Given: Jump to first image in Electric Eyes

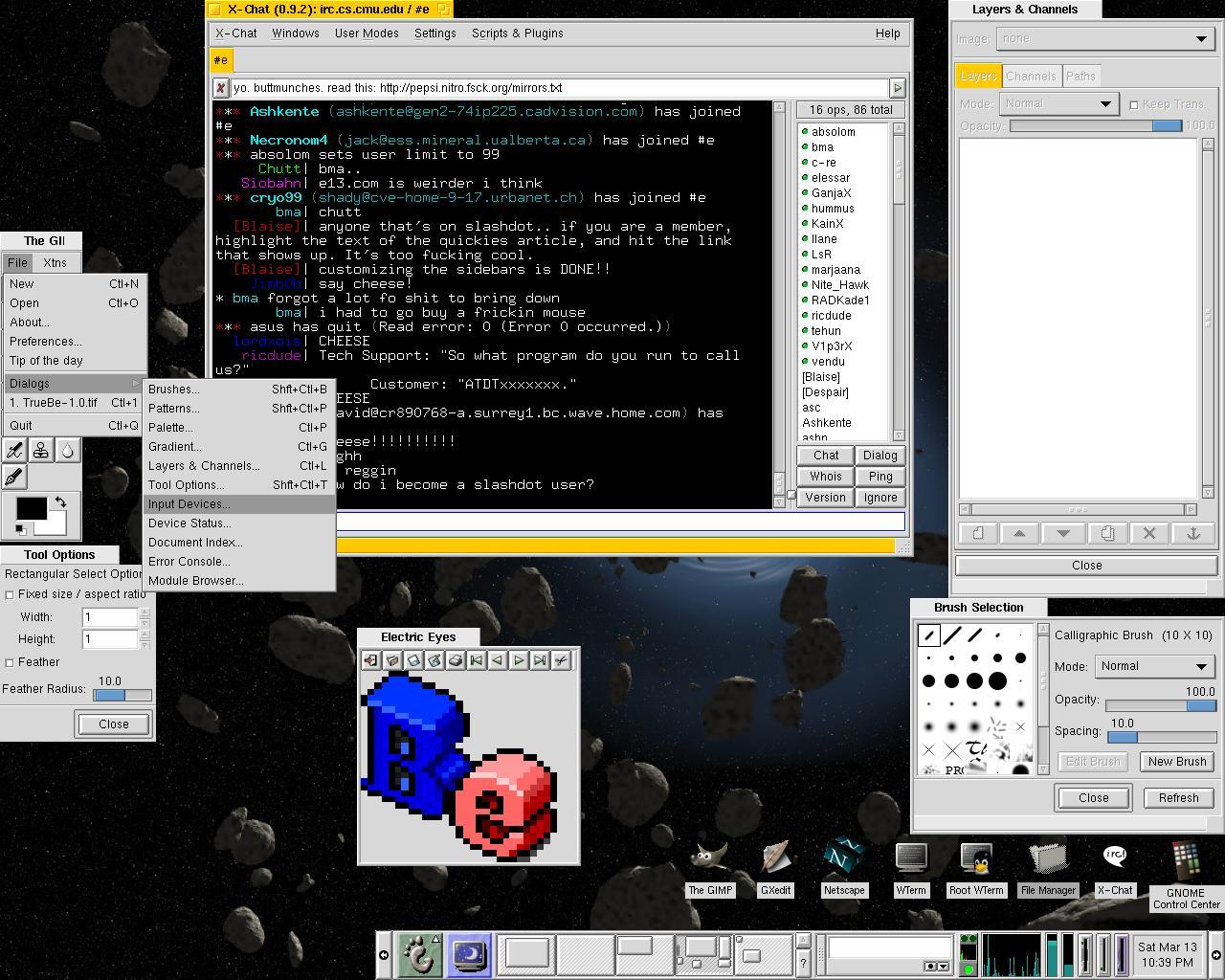Looking at the screenshot, I should pyautogui.click(x=477, y=660).
